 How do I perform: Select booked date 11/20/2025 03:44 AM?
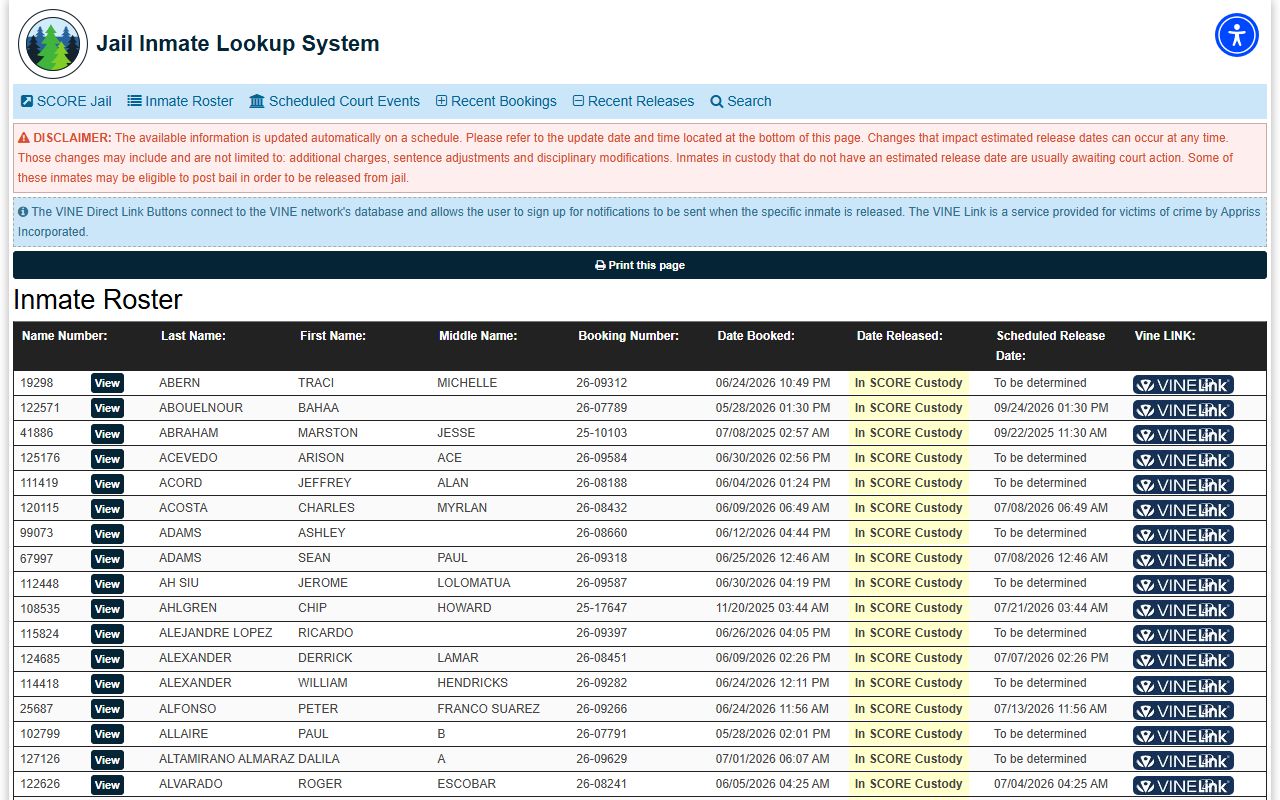(772, 608)
